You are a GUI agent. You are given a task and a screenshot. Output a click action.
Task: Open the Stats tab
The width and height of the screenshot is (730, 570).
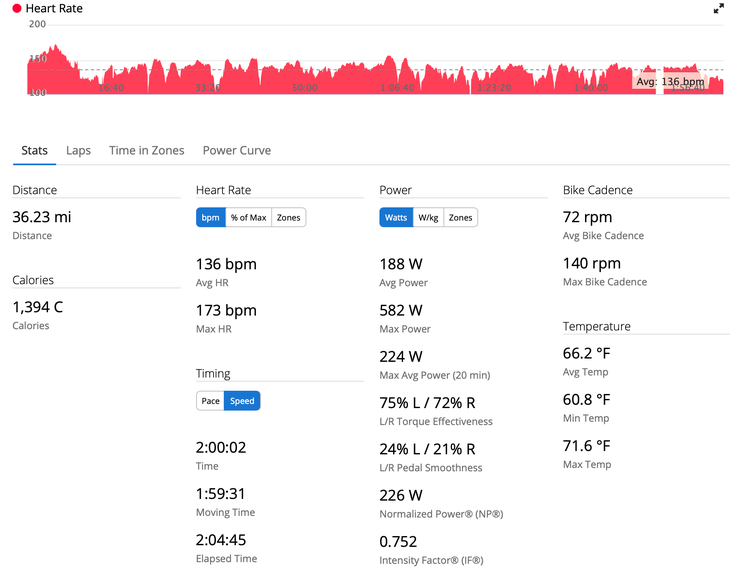pos(34,151)
